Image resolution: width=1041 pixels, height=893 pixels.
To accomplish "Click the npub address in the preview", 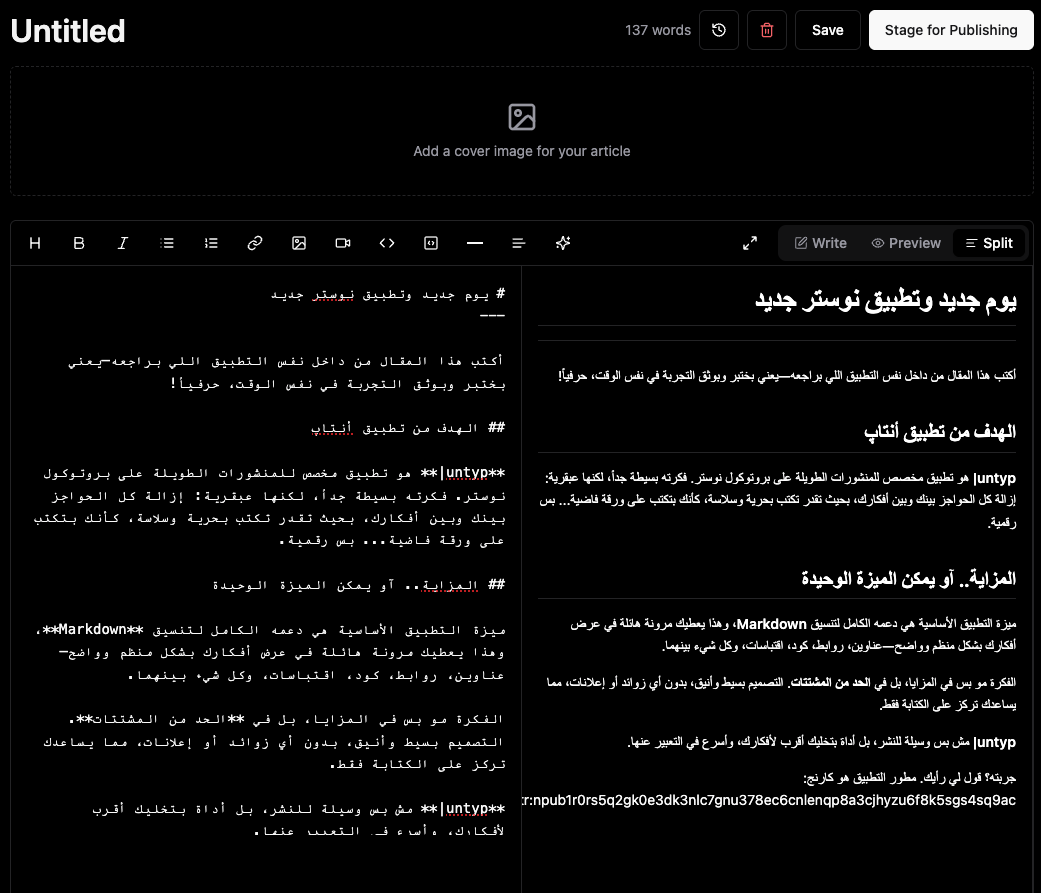I will [769, 800].
